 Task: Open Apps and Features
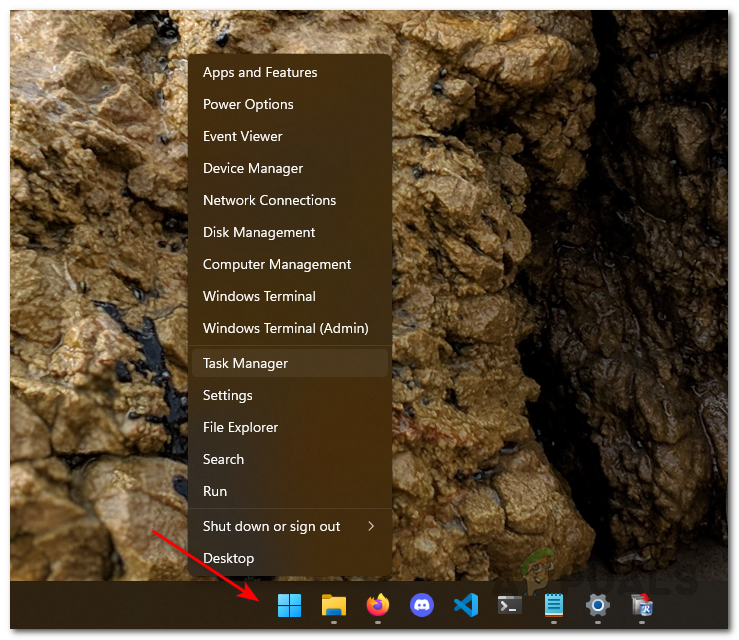point(260,72)
